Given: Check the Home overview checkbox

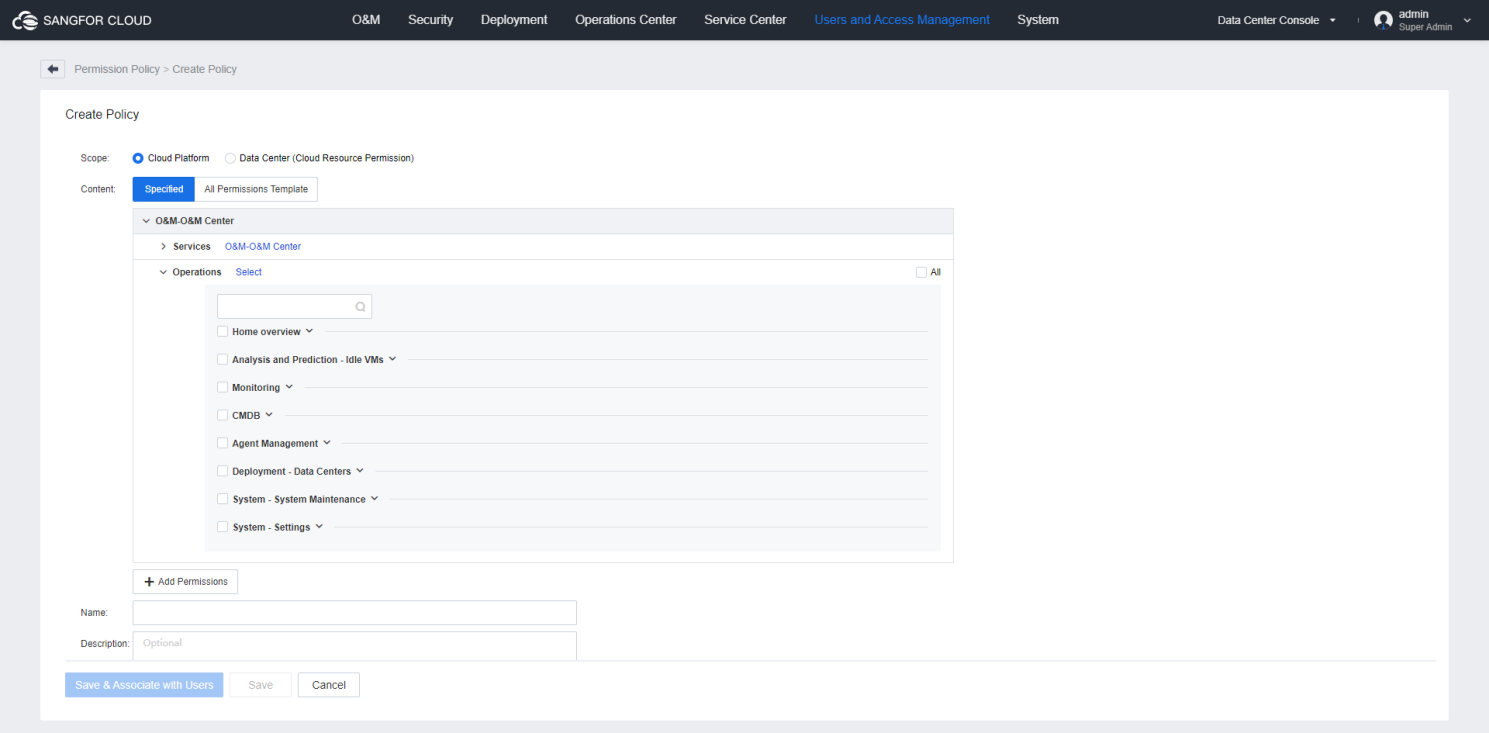Looking at the screenshot, I should pyautogui.click(x=223, y=331).
